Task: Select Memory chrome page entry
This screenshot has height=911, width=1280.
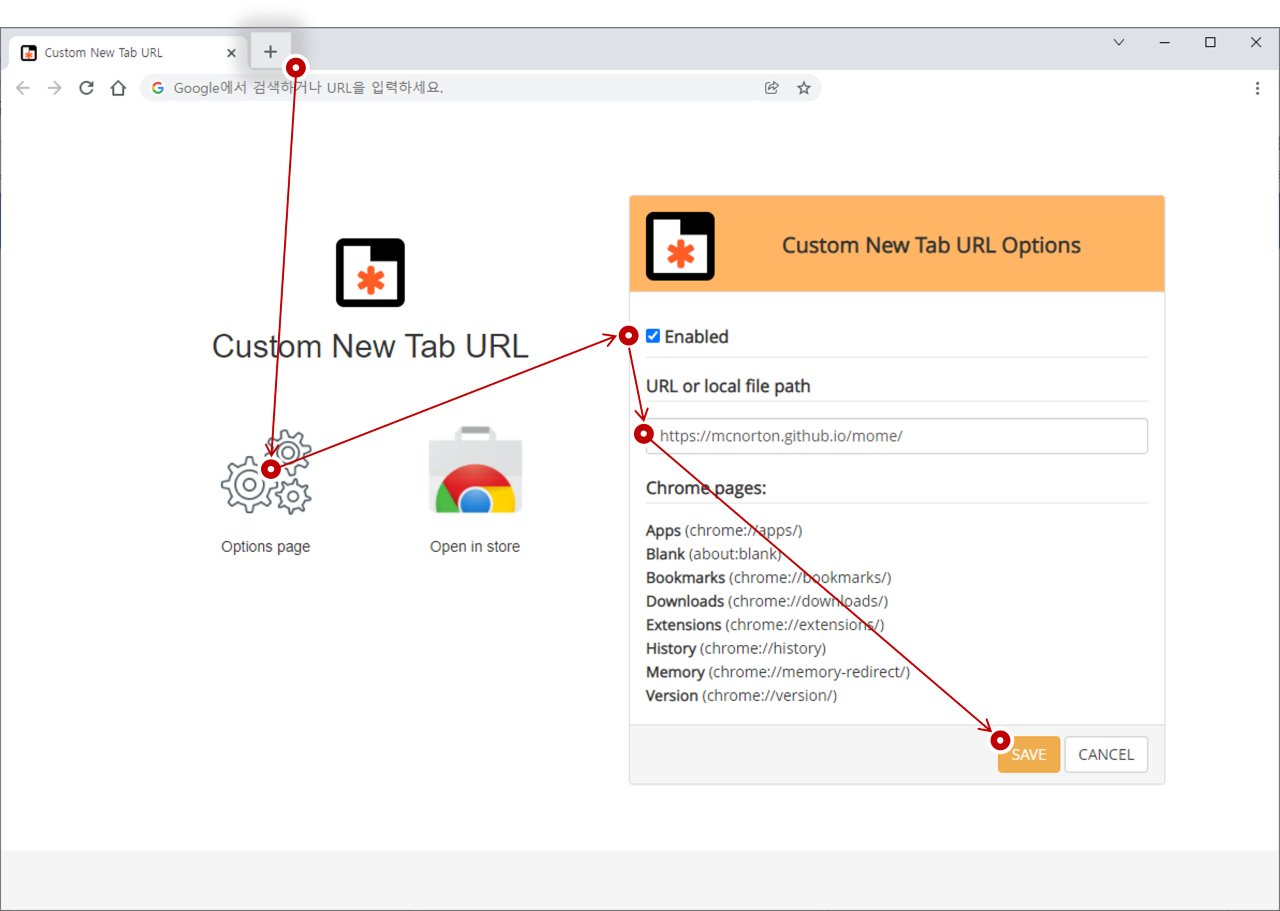Action: tap(778, 672)
